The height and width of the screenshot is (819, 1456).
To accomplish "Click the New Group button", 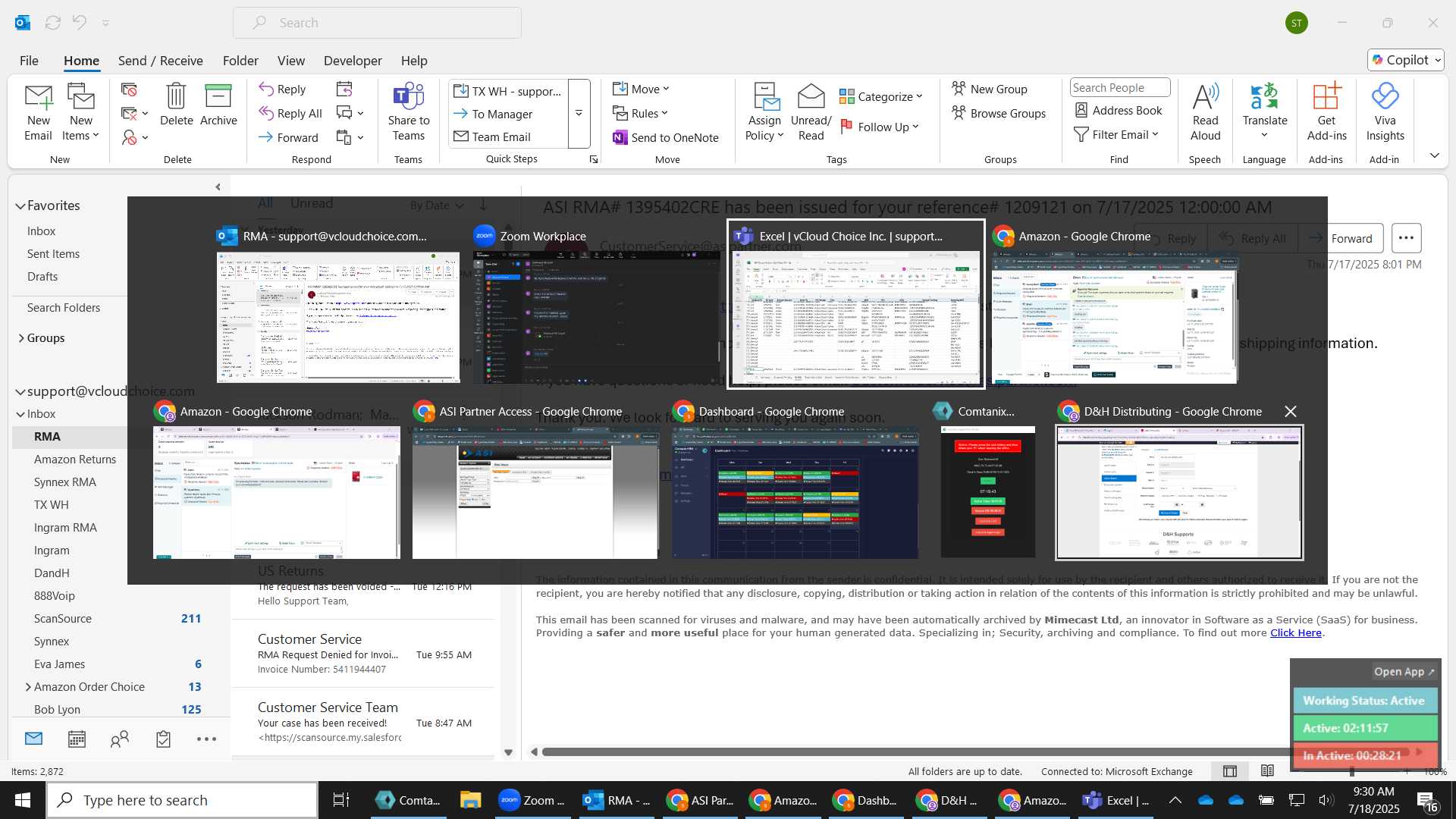I will click(990, 89).
